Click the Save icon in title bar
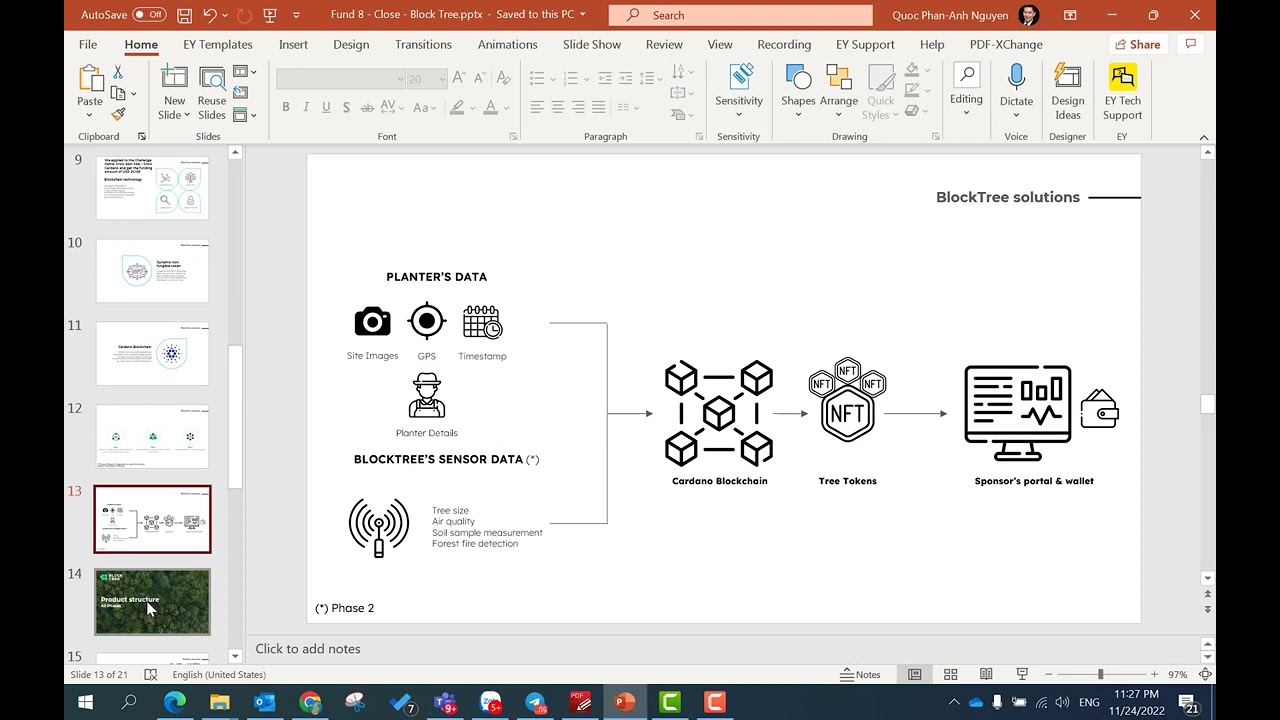Viewport: 1280px width, 720px height. (184, 15)
